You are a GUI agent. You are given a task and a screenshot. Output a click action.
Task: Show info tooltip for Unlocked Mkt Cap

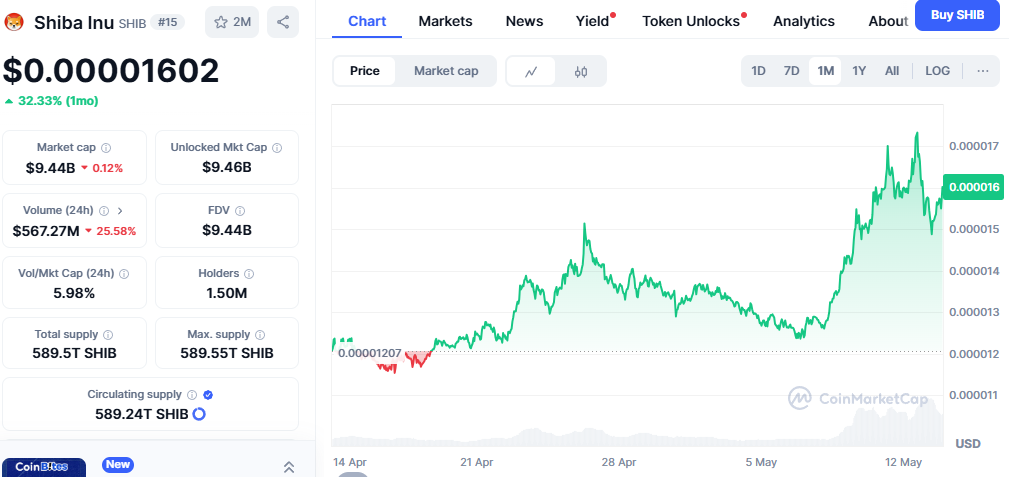point(277,147)
